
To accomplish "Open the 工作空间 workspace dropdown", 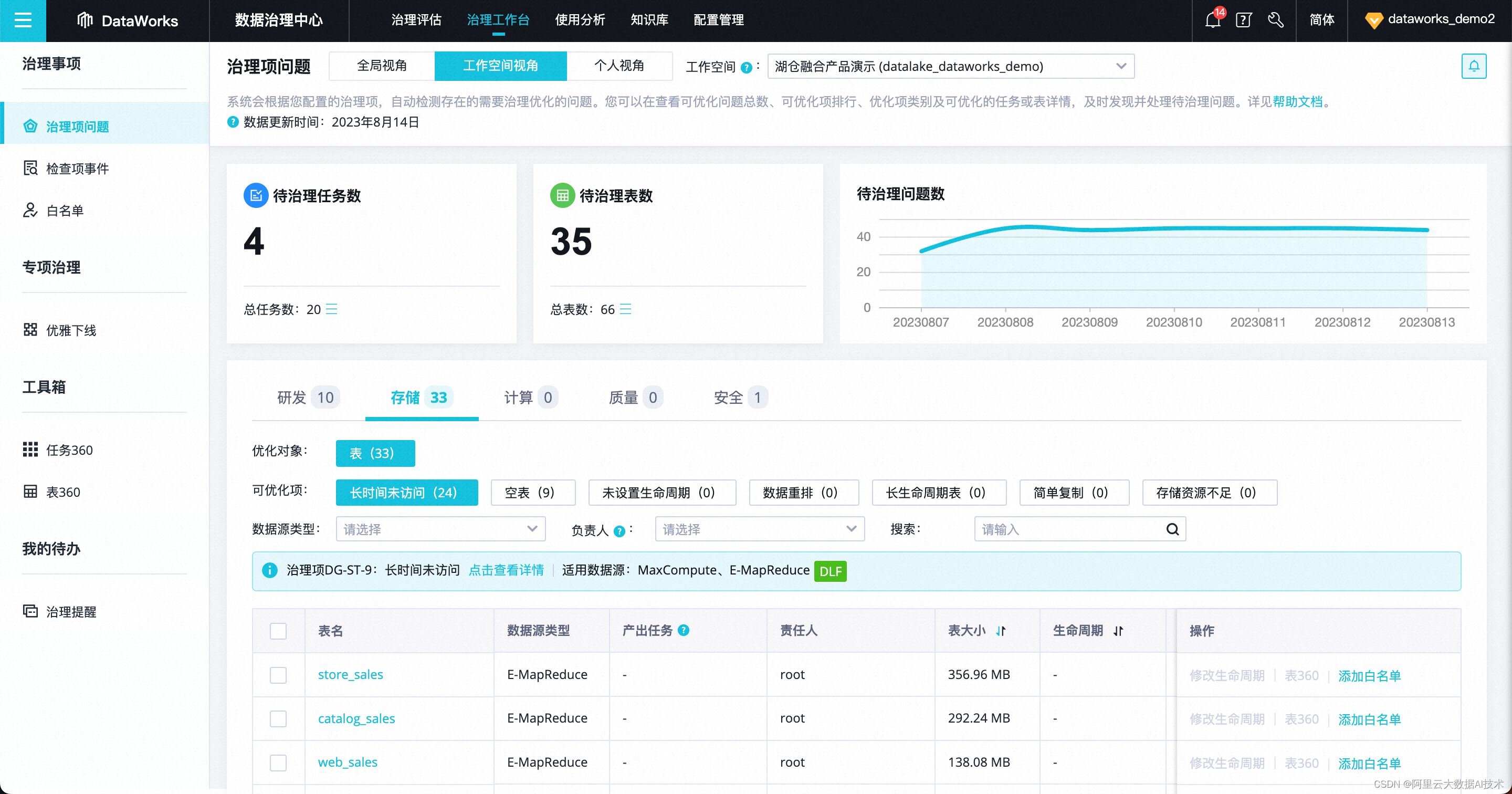I will 951,66.
